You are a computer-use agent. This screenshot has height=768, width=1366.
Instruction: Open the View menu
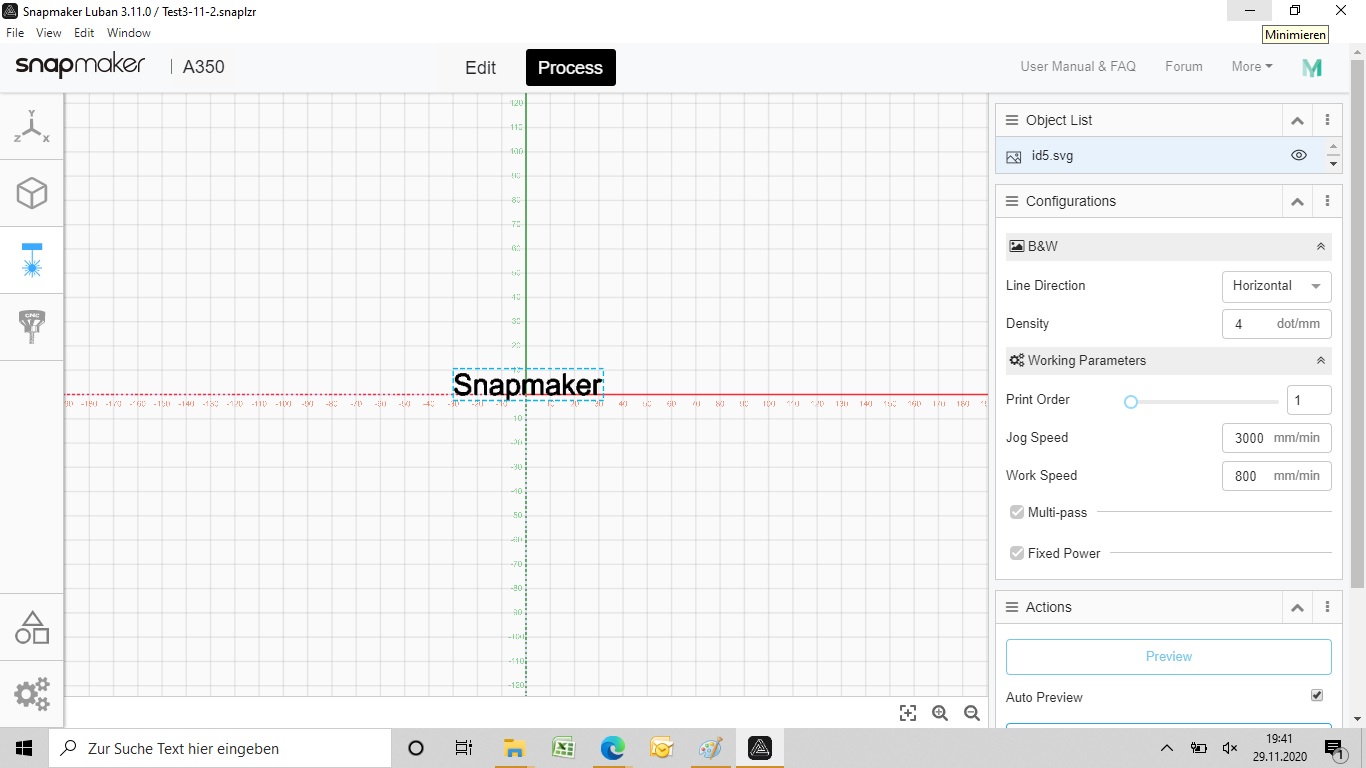48,32
